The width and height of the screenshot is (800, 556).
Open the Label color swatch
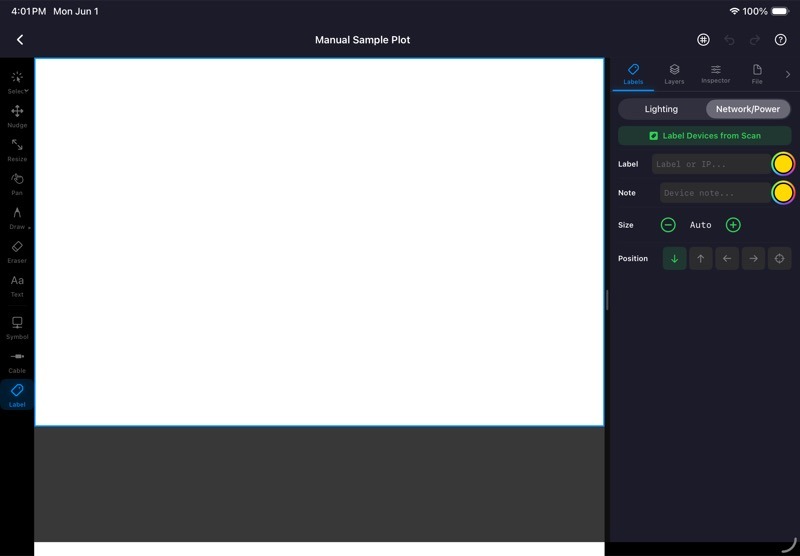click(x=783, y=164)
